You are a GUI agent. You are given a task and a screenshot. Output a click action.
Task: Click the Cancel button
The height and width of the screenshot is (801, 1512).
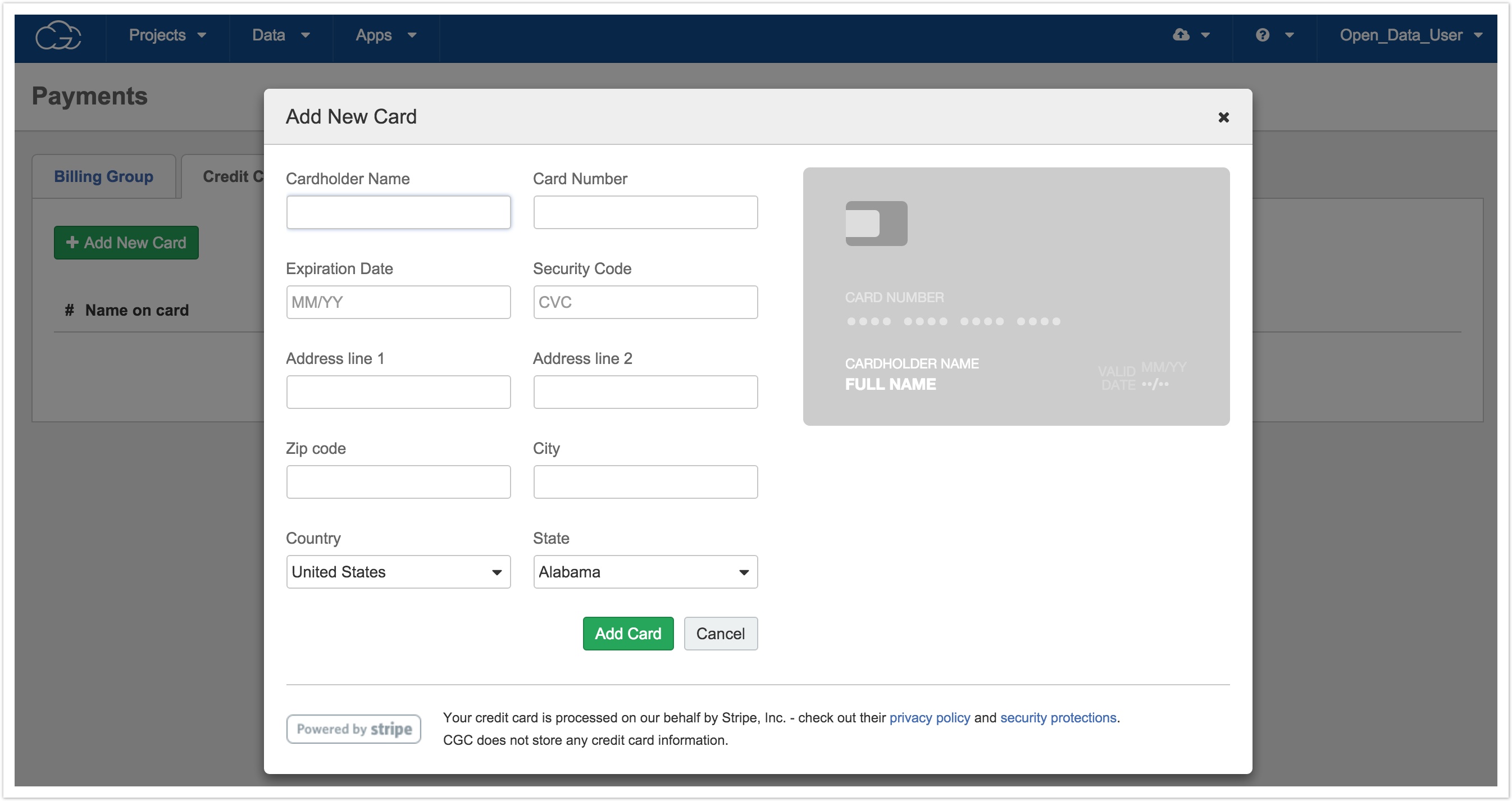[720, 633]
